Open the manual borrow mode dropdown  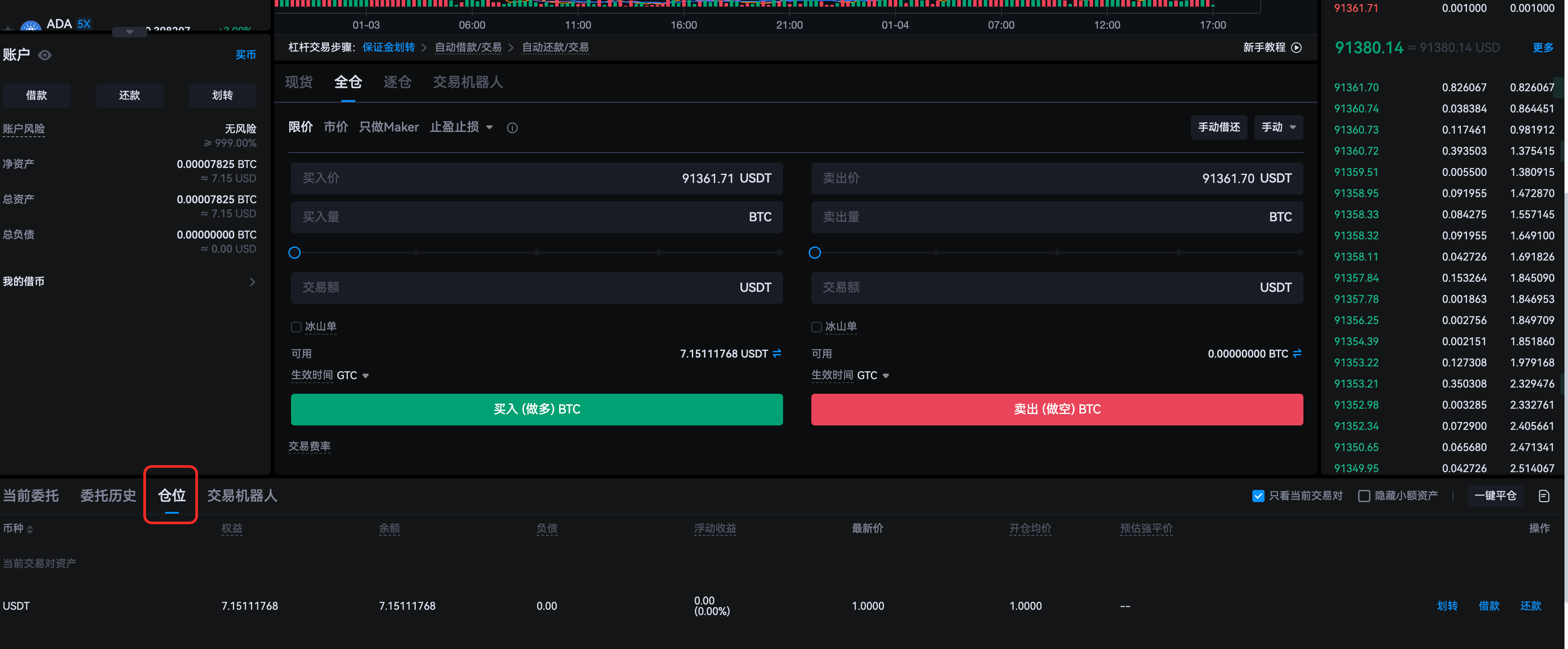1278,127
